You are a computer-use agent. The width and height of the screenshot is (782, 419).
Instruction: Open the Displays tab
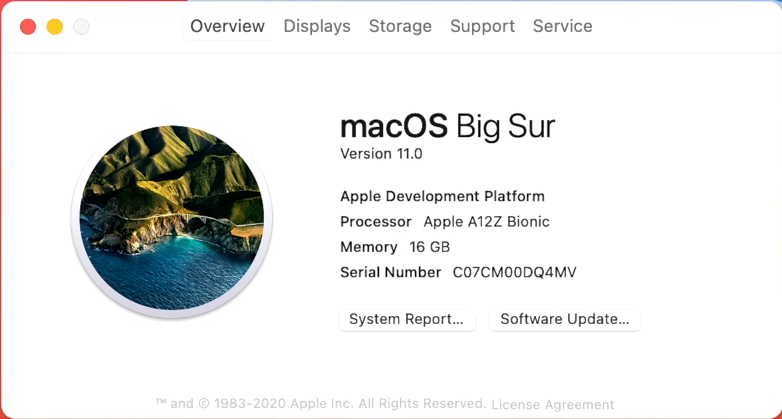pyautogui.click(x=317, y=26)
